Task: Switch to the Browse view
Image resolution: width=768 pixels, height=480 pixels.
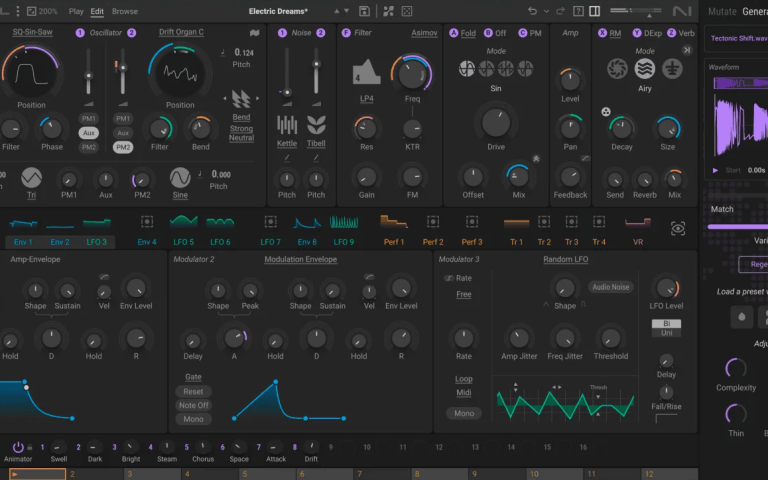Action: click(x=125, y=11)
